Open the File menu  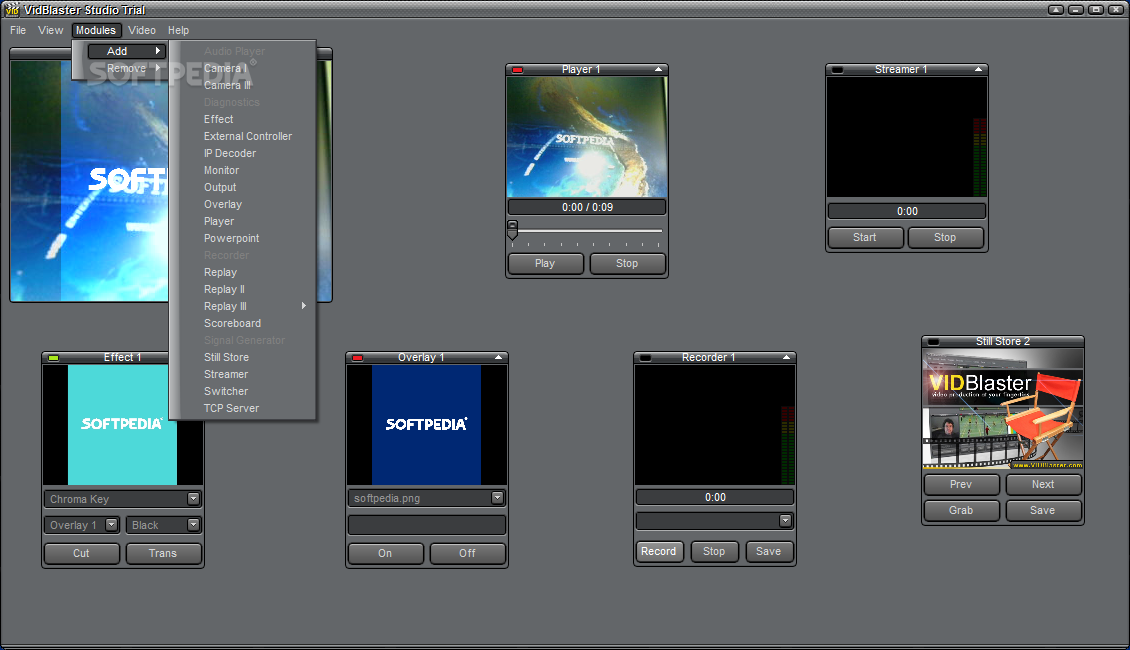click(18, 30)
